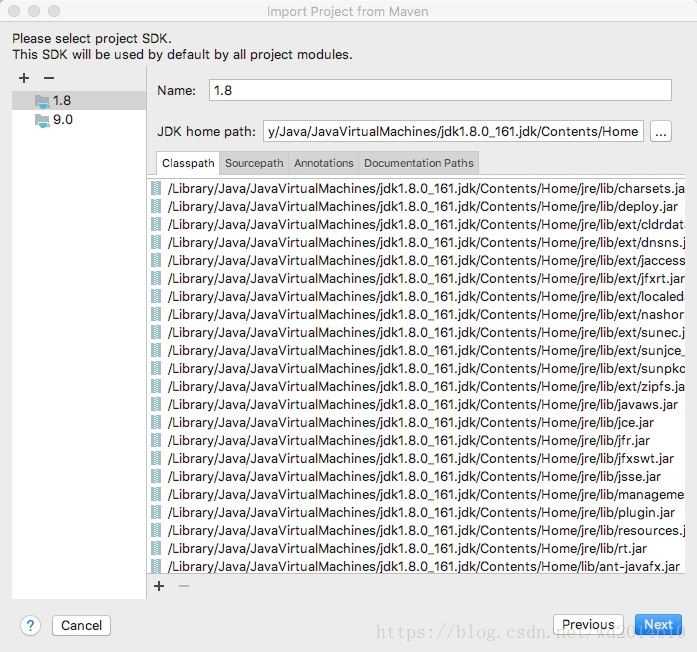Select the 9.0 SDK entry
This screenshot has width=697, height=652.
[x=79, y=120]
